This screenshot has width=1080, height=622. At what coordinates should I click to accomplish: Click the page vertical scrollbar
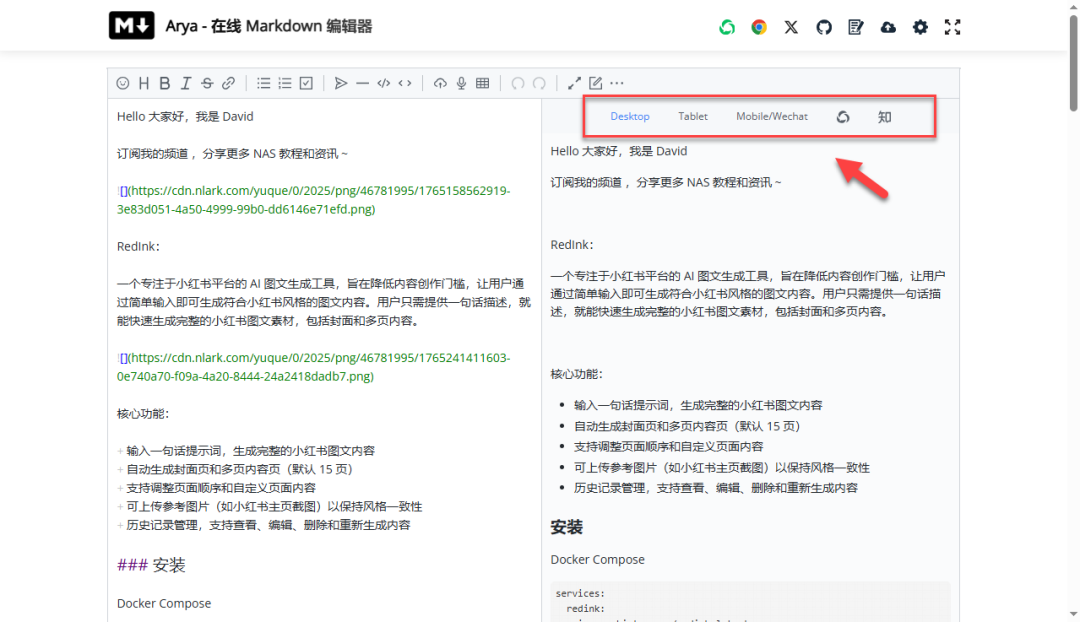coord(1073,60)
